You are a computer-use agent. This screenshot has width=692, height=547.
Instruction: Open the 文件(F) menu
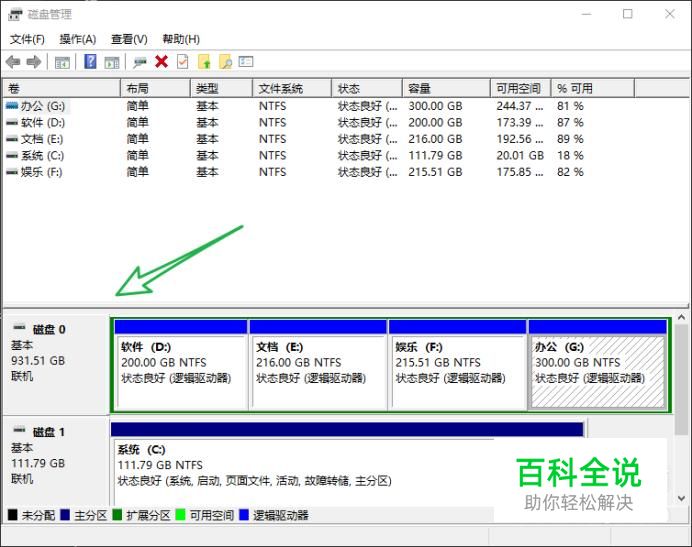[x=27, y=39]
